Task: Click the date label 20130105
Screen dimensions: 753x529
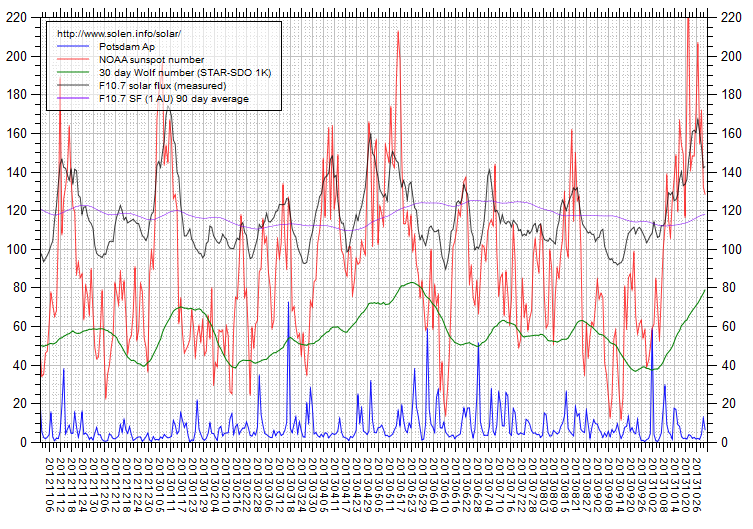Action: click(160, 485)
